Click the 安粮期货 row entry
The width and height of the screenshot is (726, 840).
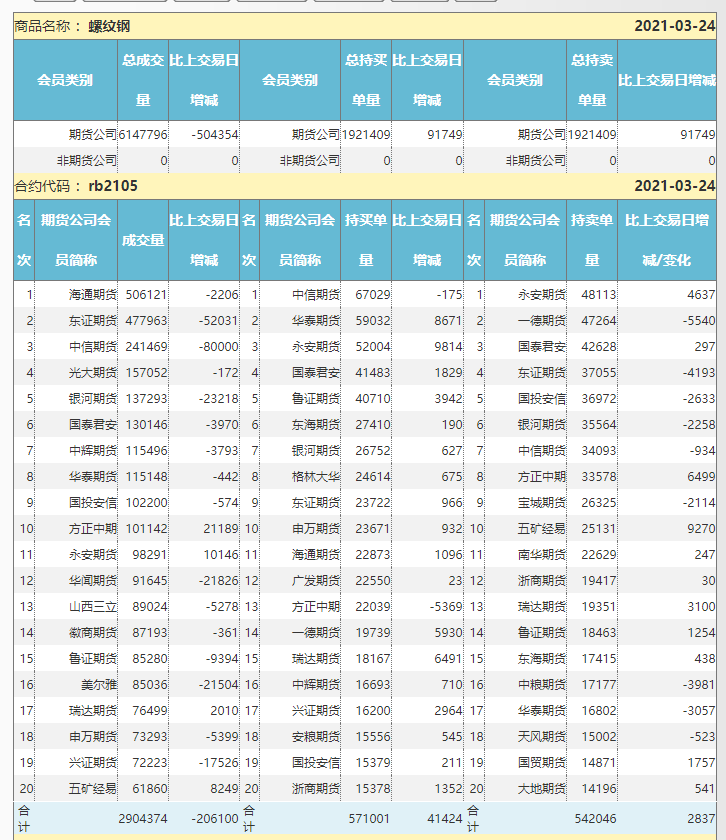click(x=316, y=736)
